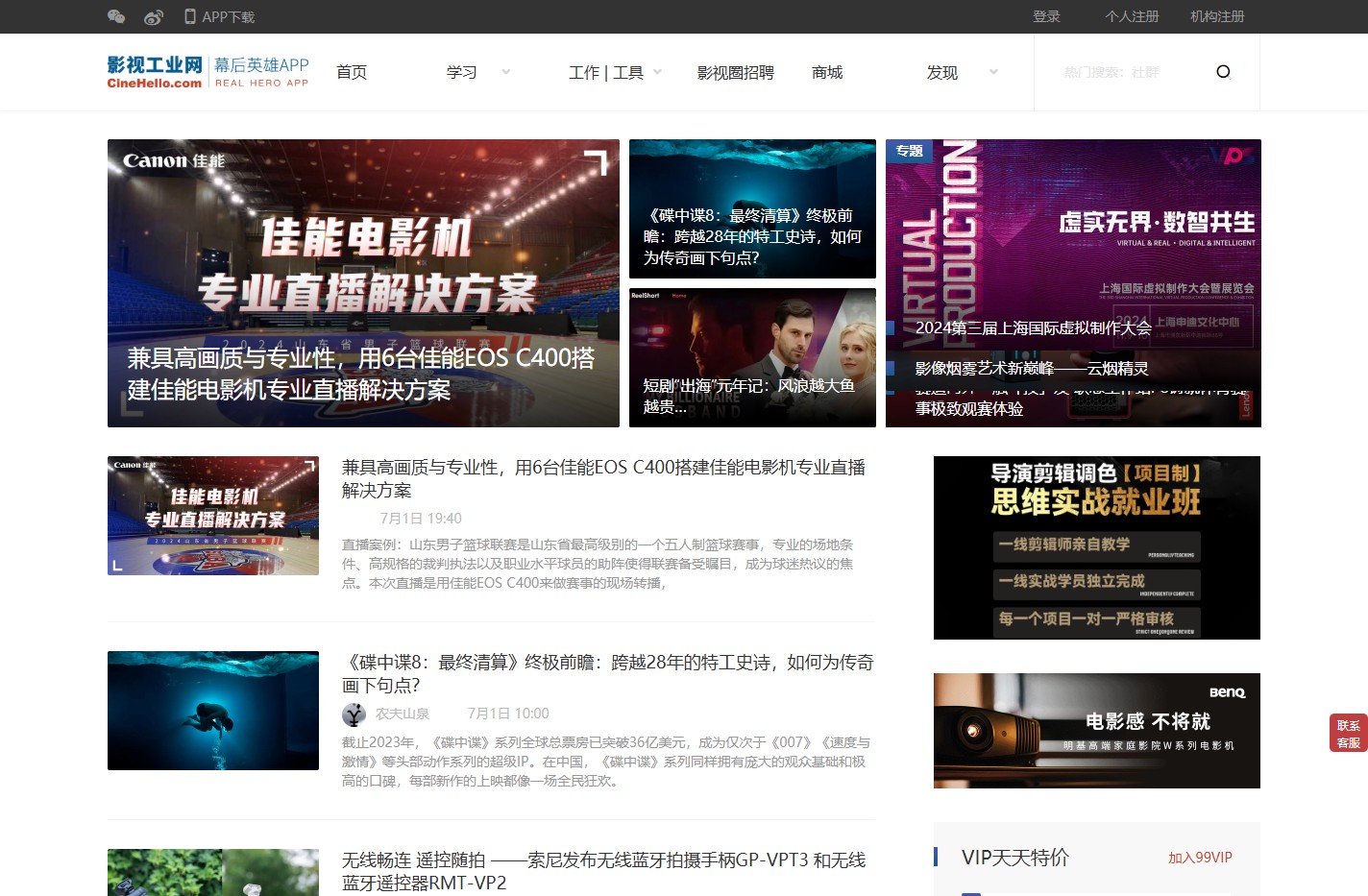Click the 农夫山泉 author name

[403, 714]
